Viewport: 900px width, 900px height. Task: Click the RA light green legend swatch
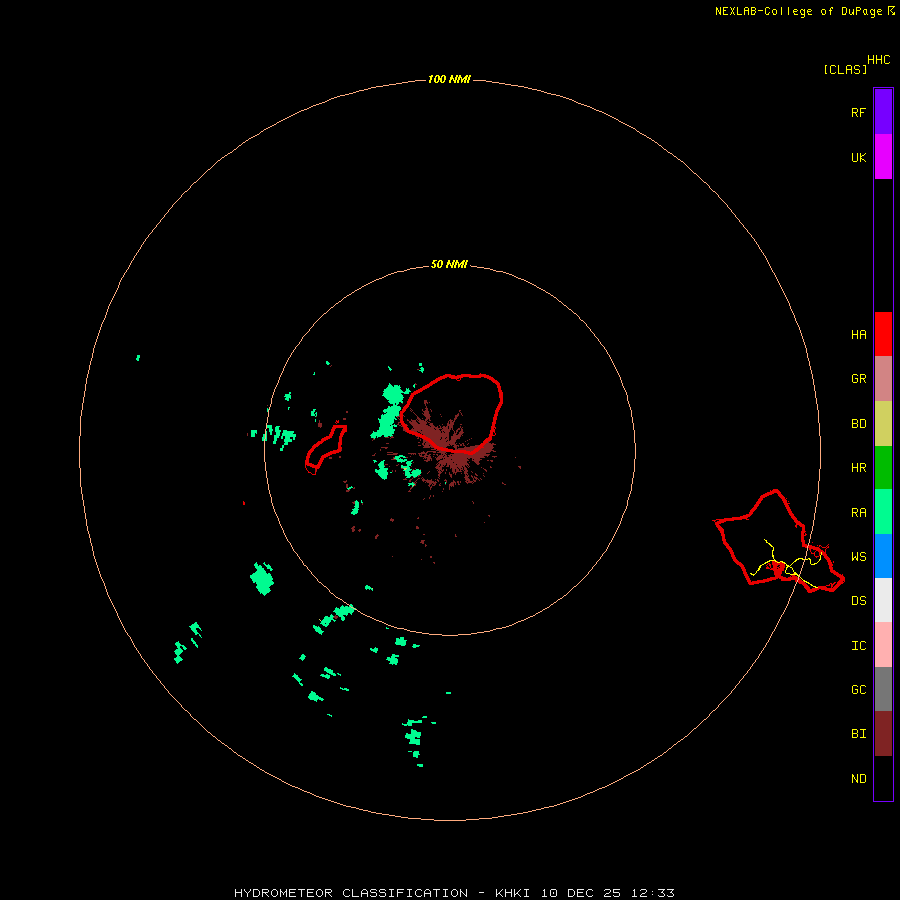click(883, 512)
